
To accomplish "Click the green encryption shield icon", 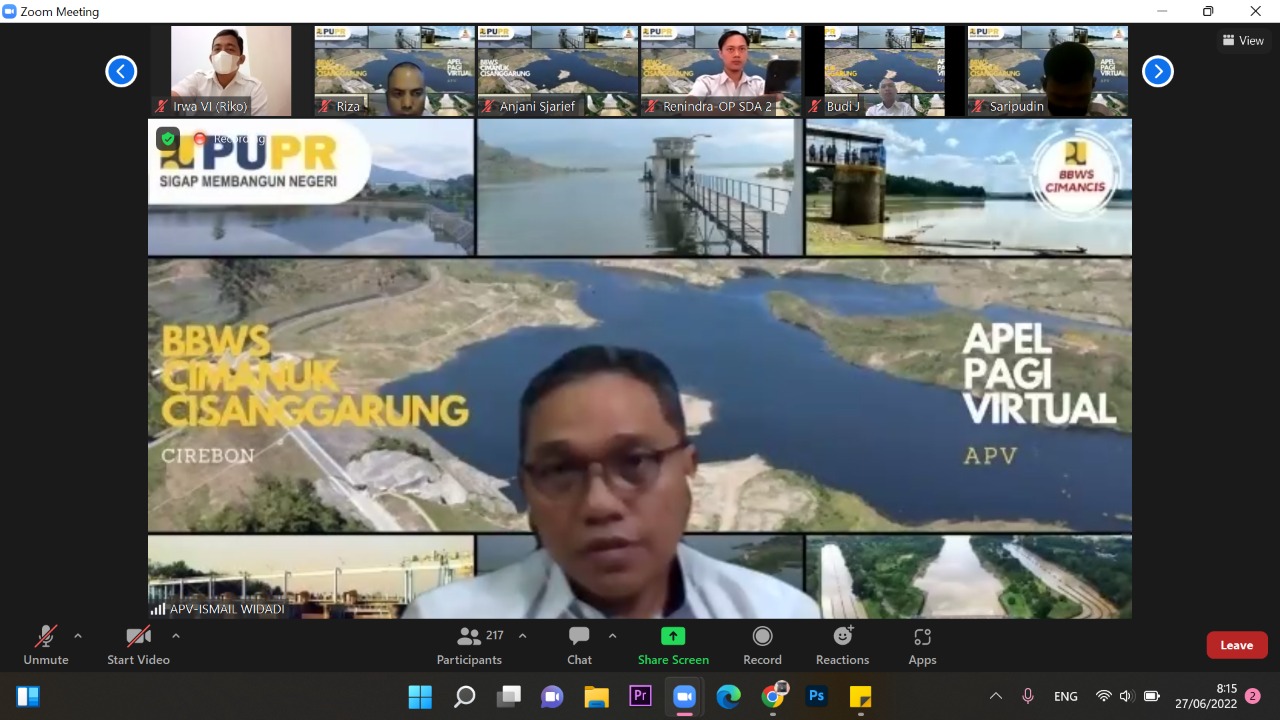I will [167, 139].
